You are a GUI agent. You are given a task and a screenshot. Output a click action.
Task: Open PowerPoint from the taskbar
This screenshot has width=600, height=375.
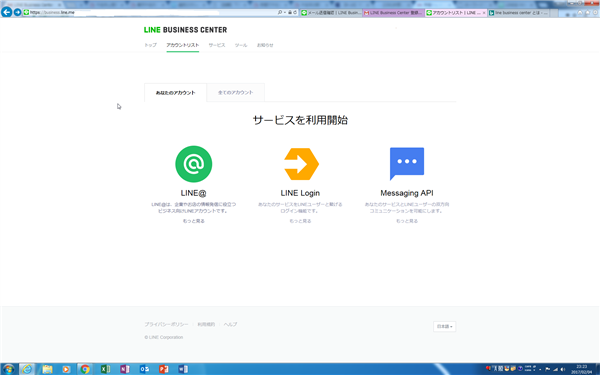pos(164,369)
